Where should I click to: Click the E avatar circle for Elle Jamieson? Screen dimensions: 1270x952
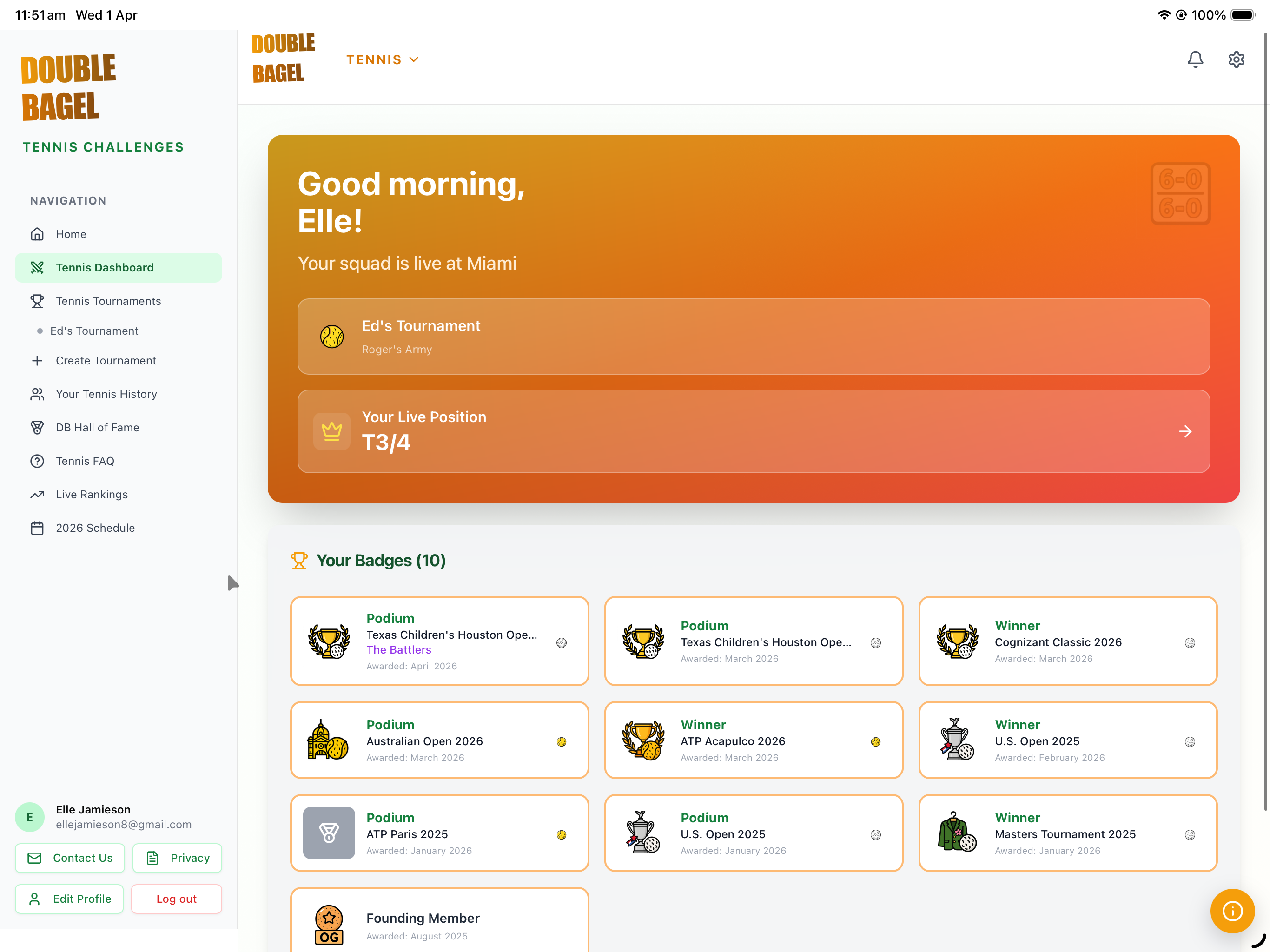[30, 816]
